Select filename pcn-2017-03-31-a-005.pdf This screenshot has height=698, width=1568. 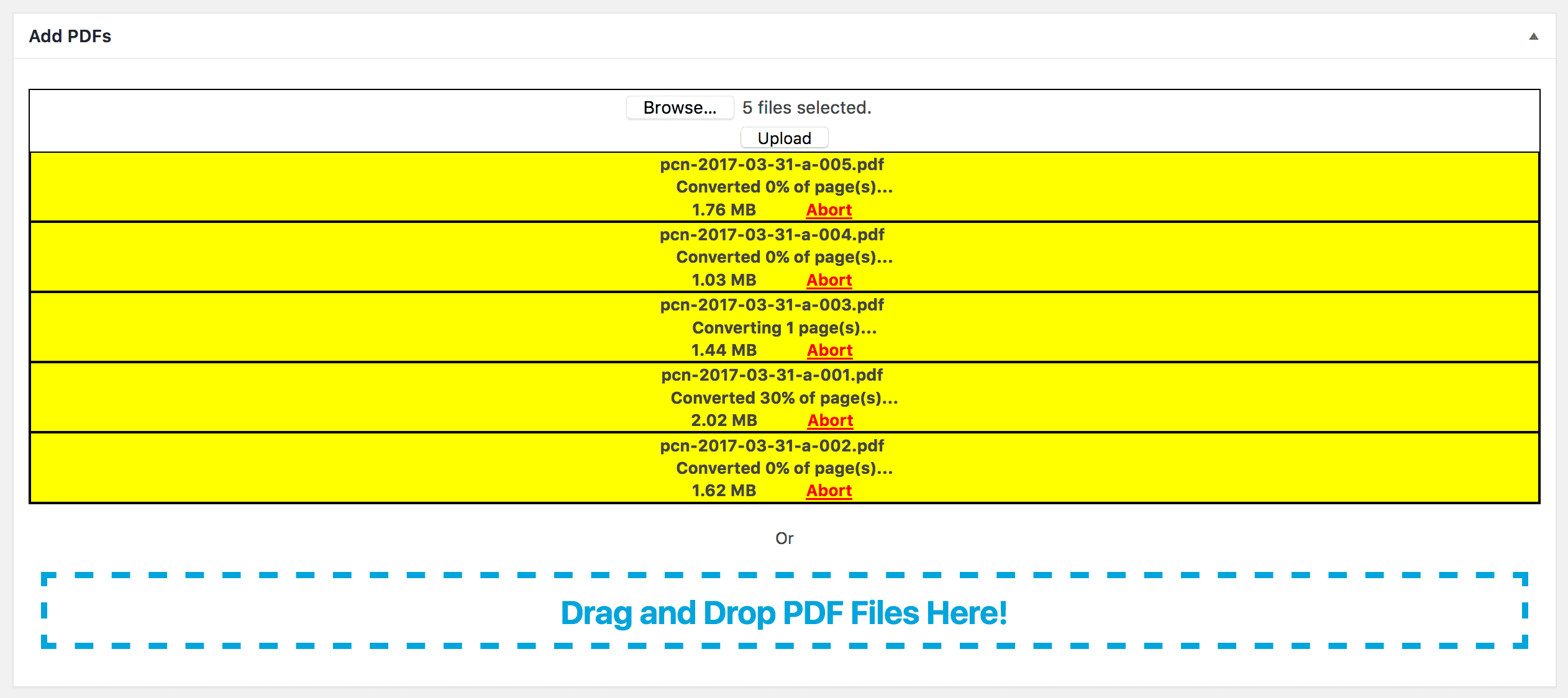pos(772,165)
